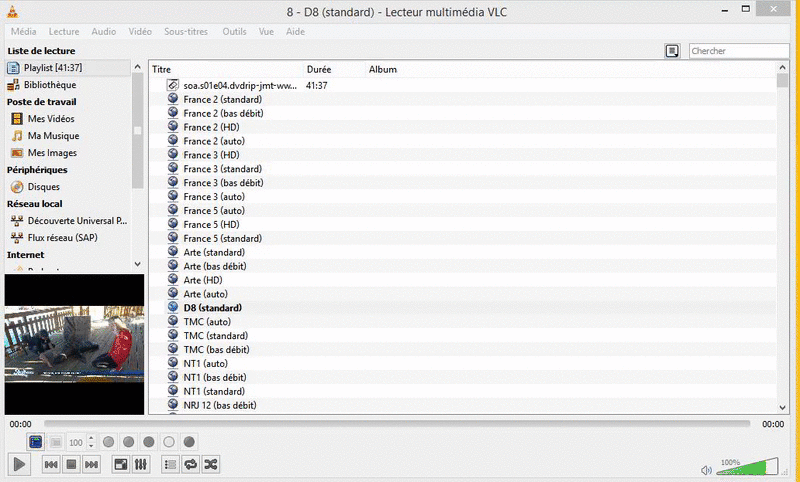The image size is (800, 482).
Task: Start playback with the Play button
Action: (19, 464)
